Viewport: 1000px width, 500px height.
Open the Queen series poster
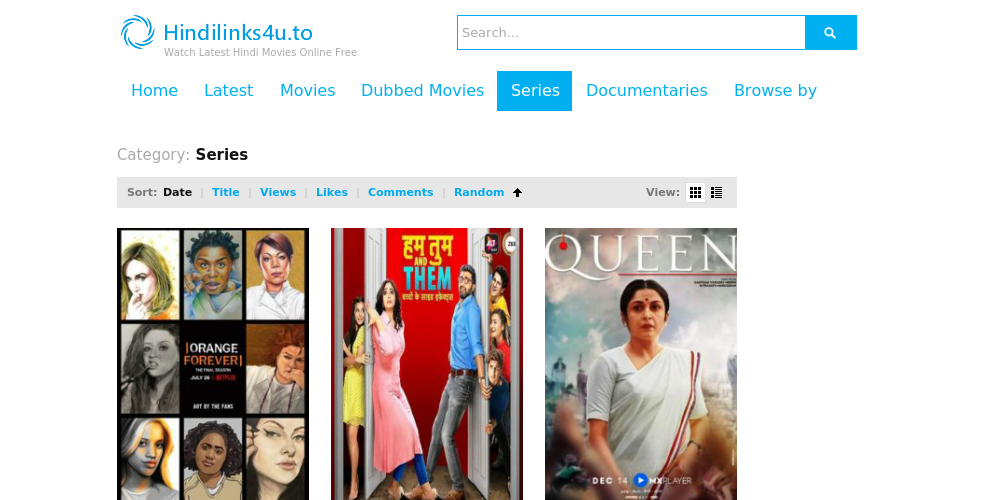641,364
